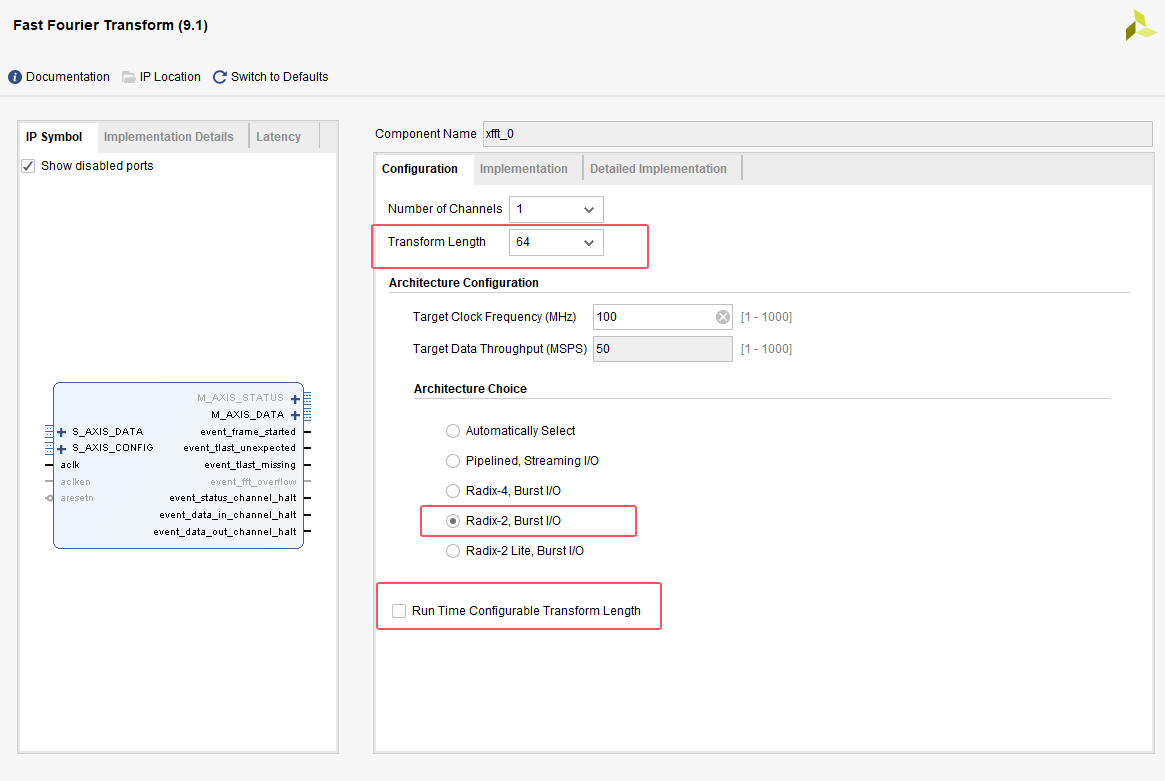Click Architecture Configuration heading
The height and width of the screenshot is (781, 1165).
tap(464, 283)
